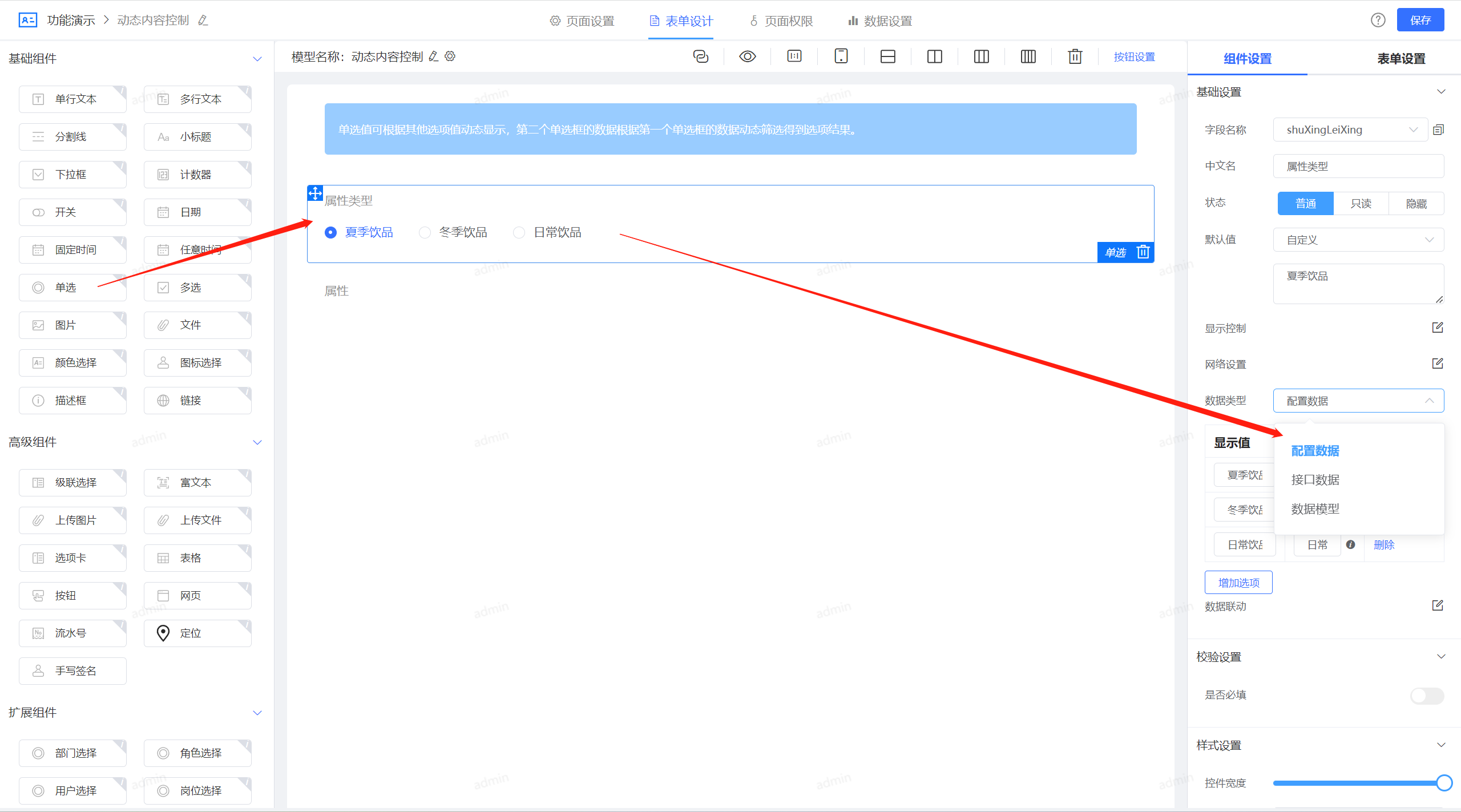The height and width of the screenshot is (812, 1461).
Task: Collapse the 基础组件 section
Action: (x=257, y=59)
